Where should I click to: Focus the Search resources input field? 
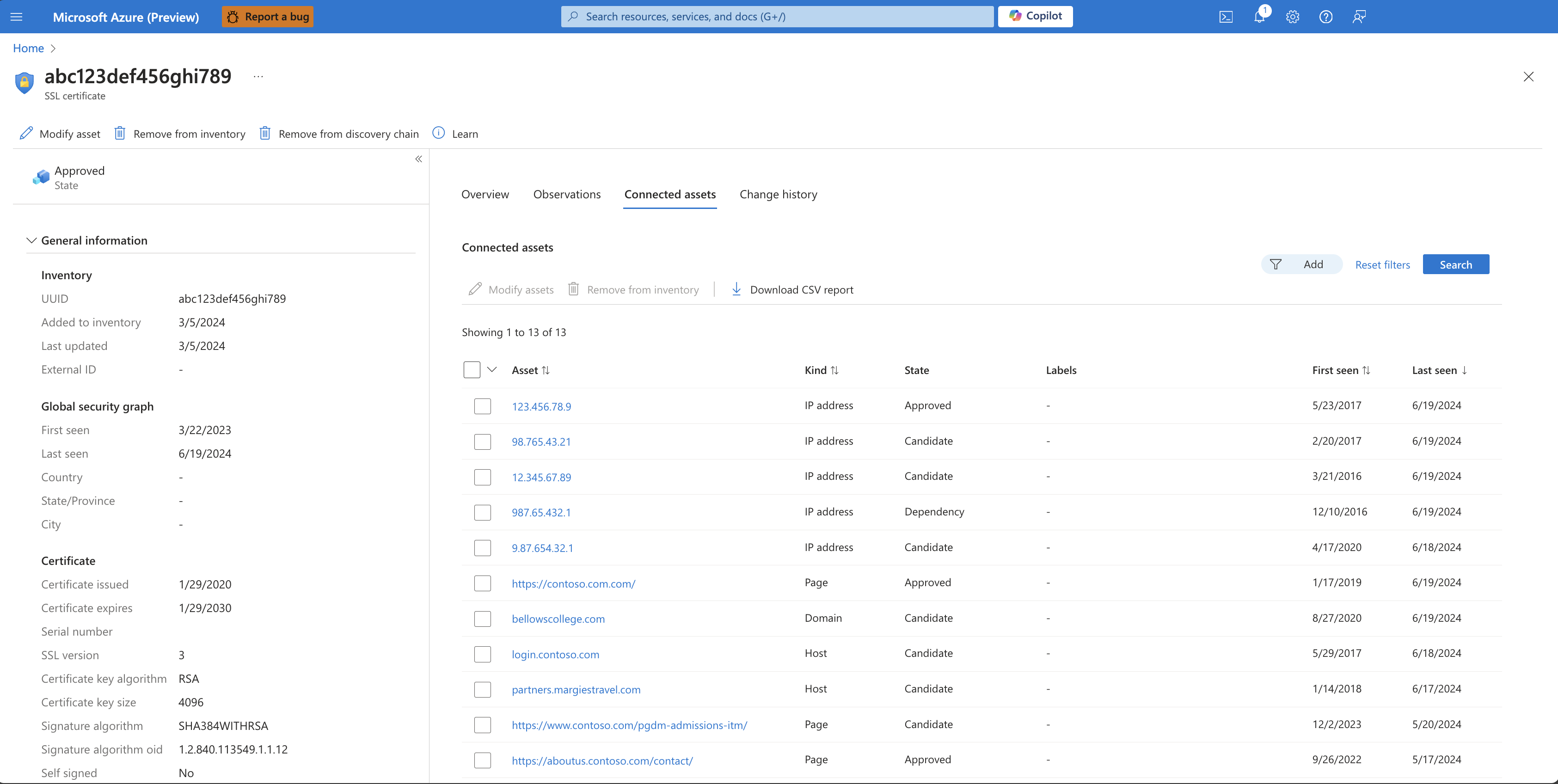777,16
